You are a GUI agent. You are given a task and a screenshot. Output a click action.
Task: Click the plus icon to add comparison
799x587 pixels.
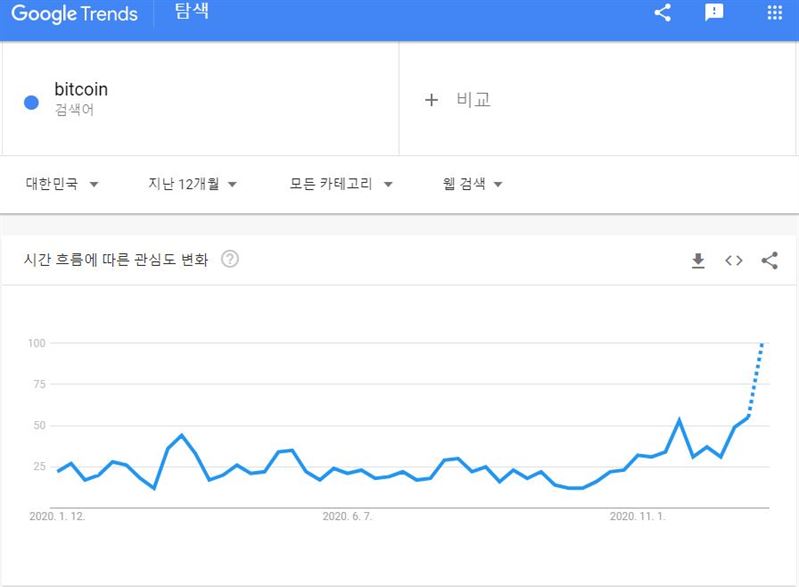[x=431, y=100]
